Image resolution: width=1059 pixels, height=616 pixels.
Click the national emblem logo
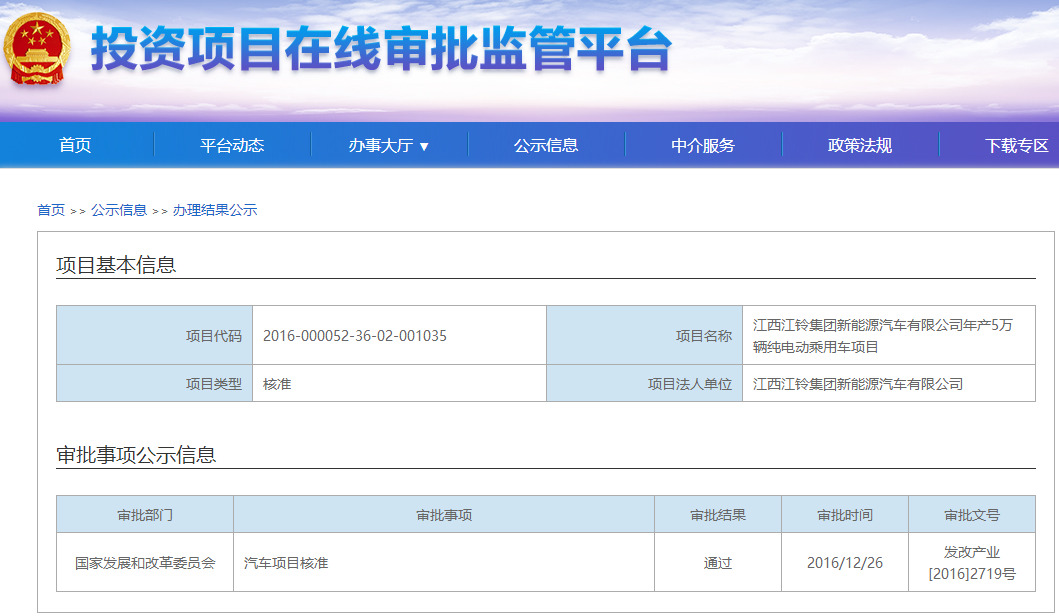36,48
